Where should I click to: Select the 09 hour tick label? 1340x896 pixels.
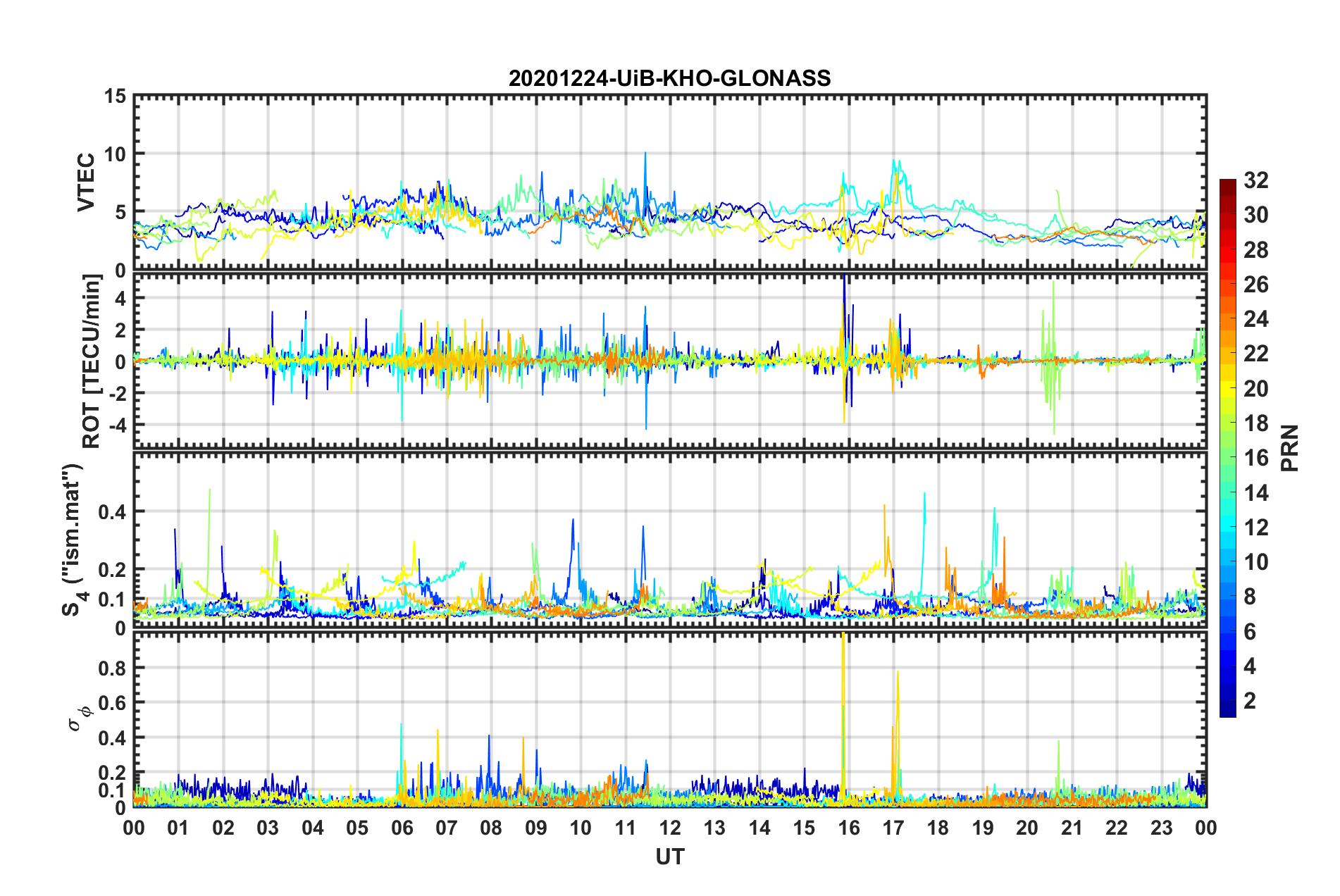pos(535,828)
